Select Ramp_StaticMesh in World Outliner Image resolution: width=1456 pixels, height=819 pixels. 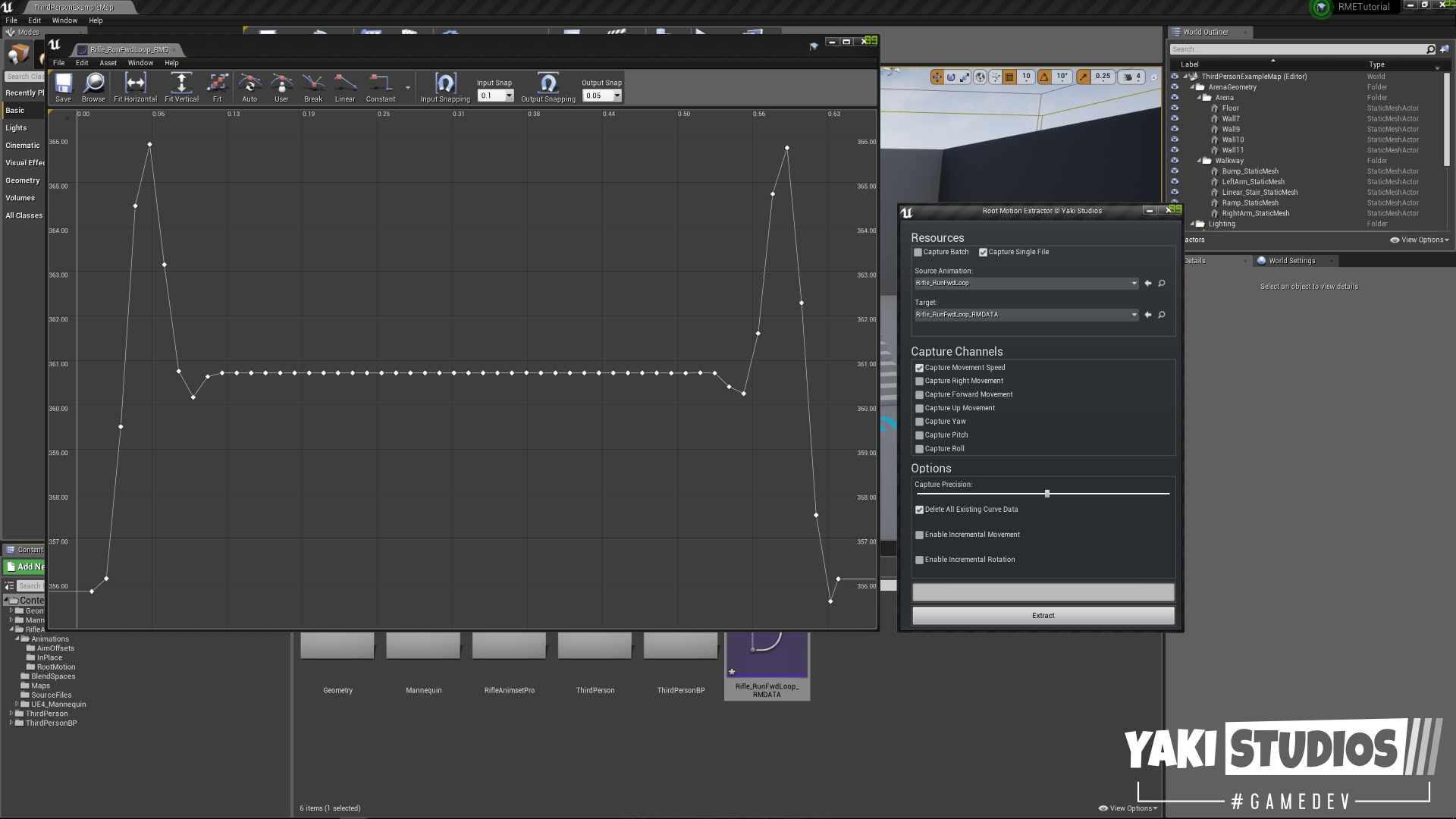(x=1250, y=203)
